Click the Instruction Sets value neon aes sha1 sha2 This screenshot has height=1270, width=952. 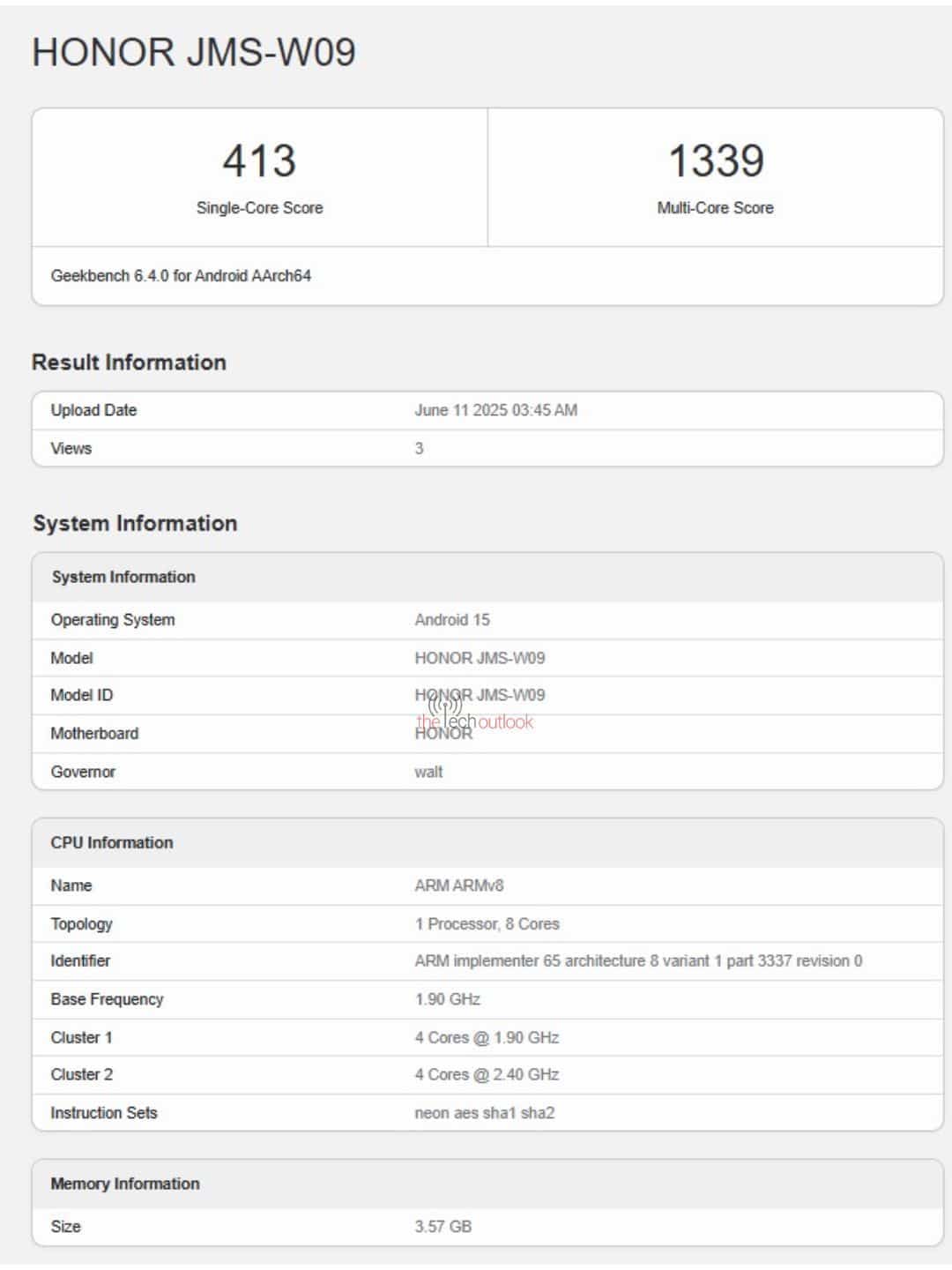tap(484, 1113)
